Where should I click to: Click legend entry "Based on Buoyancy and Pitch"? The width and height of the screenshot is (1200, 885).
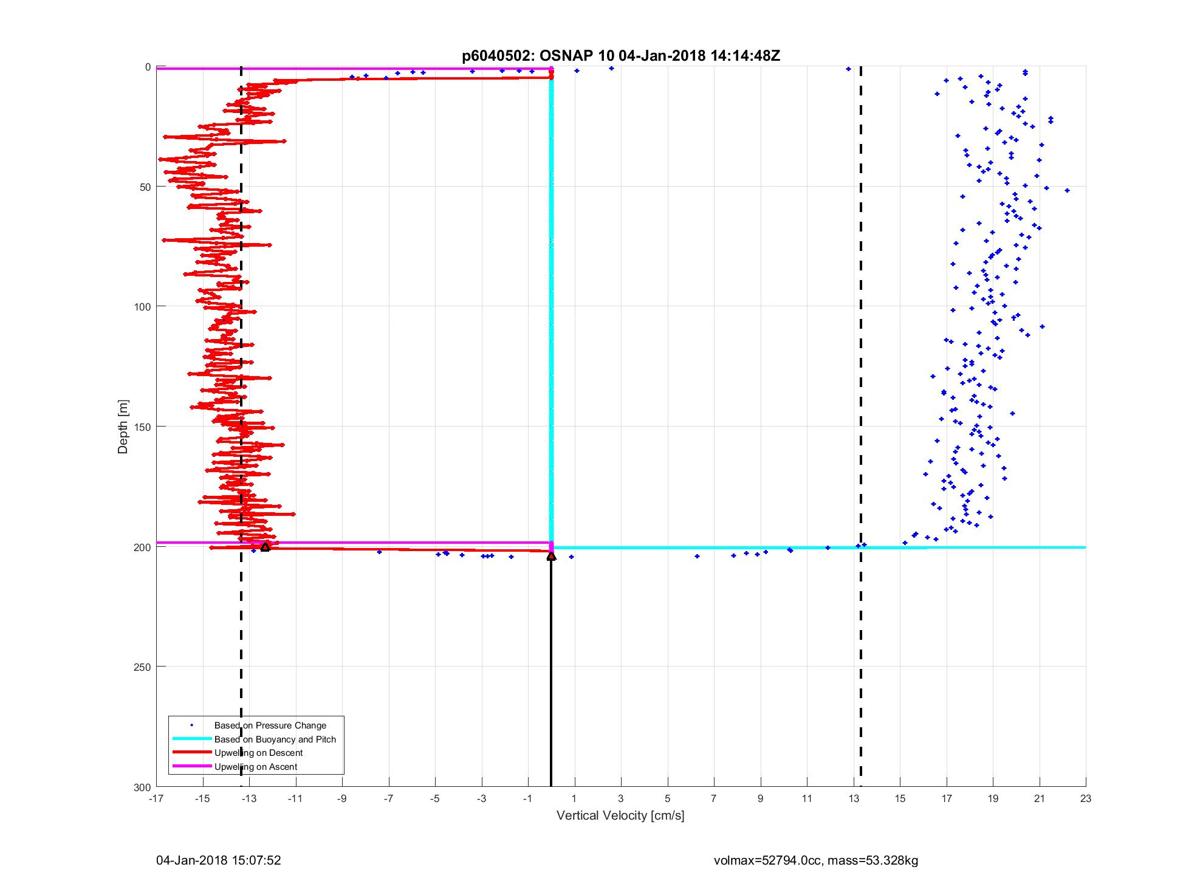click(x=275, y=739)
